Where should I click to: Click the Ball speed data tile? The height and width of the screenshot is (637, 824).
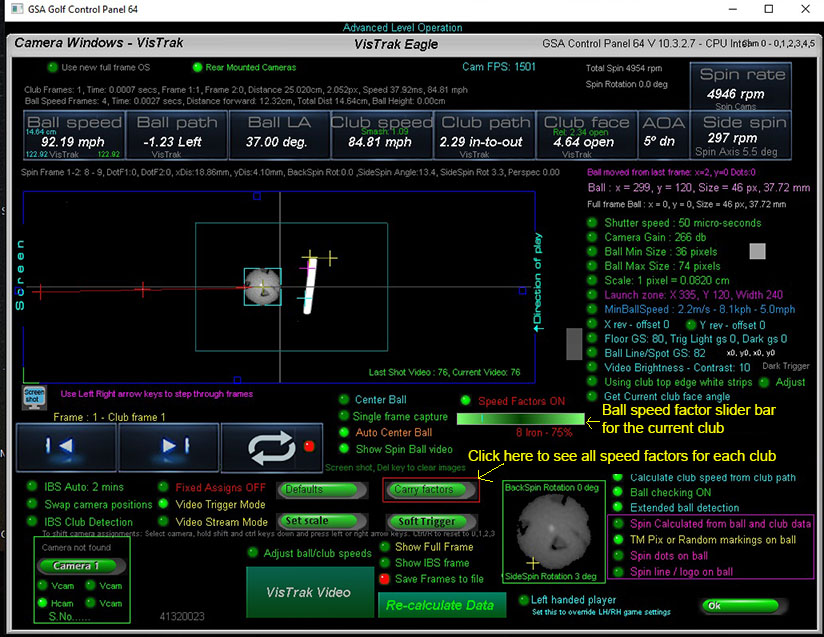tap(74, 135)
